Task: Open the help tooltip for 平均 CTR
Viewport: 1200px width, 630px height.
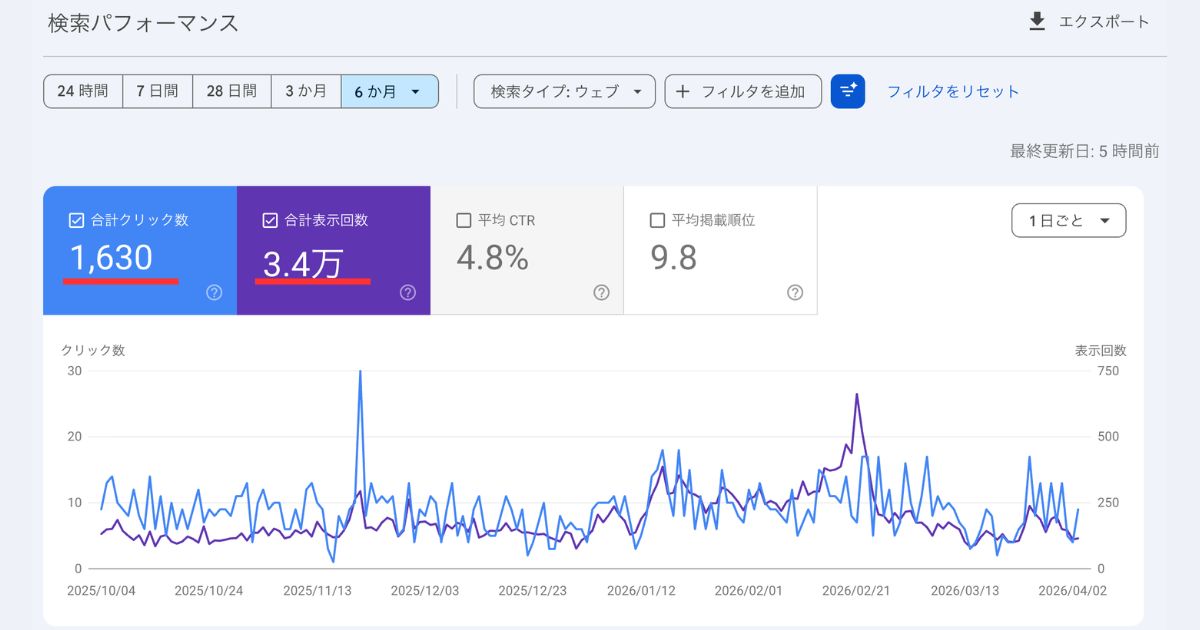Action: click(601, 293)
